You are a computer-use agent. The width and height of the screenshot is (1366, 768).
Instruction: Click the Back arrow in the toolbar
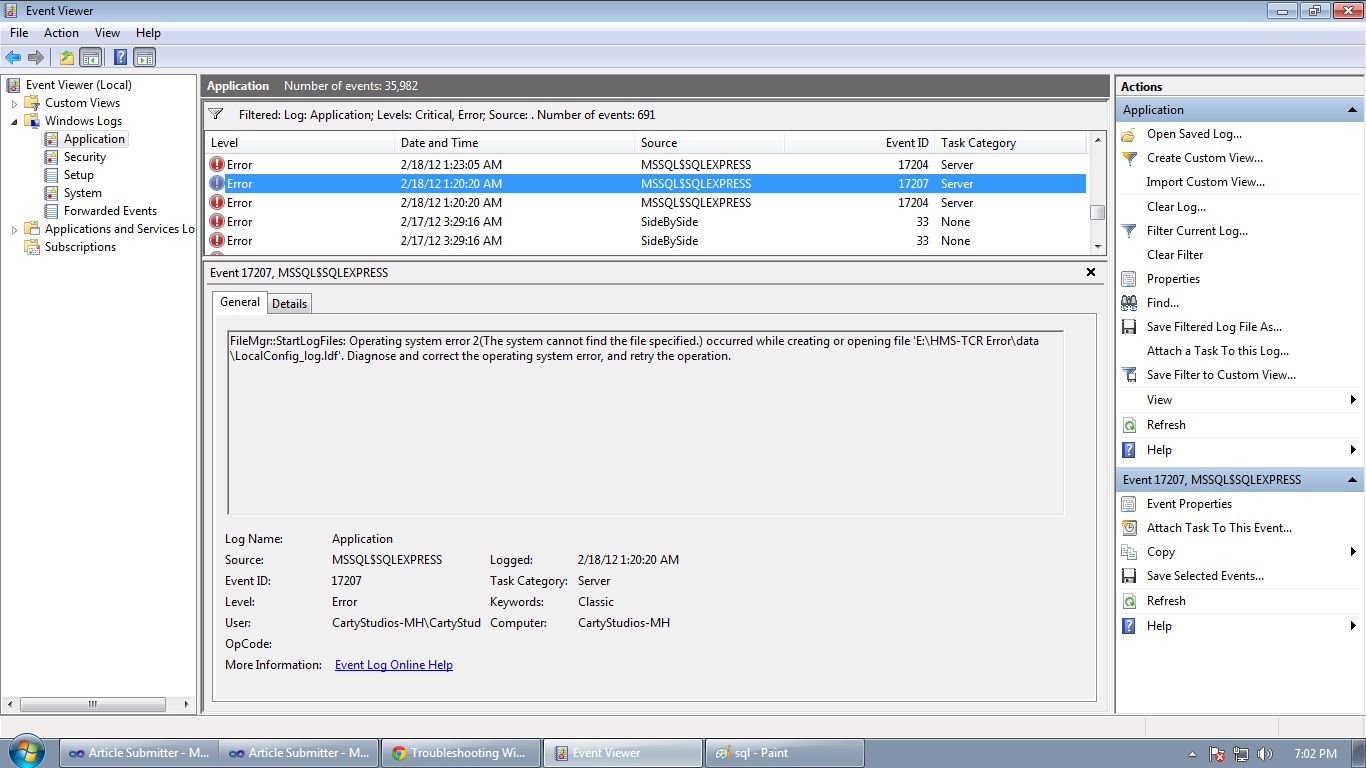click(x=13, y=57)
